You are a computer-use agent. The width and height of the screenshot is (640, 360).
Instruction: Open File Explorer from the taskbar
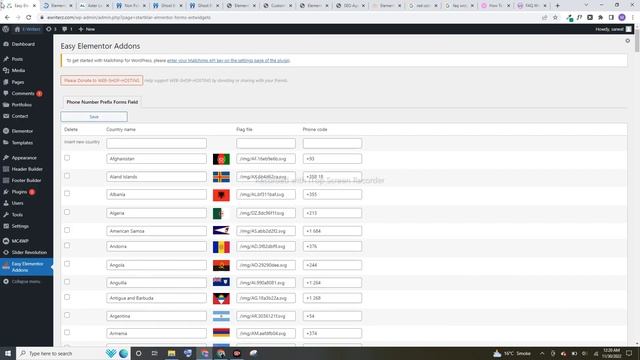[x=171, y=353]
